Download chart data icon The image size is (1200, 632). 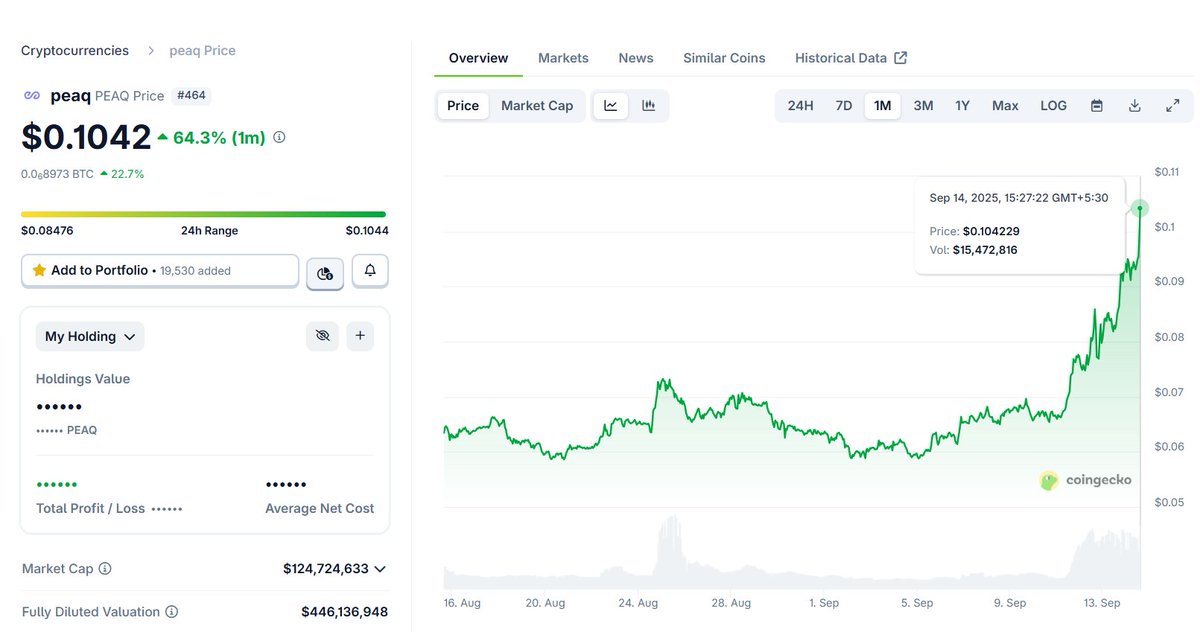point(1135,105)
